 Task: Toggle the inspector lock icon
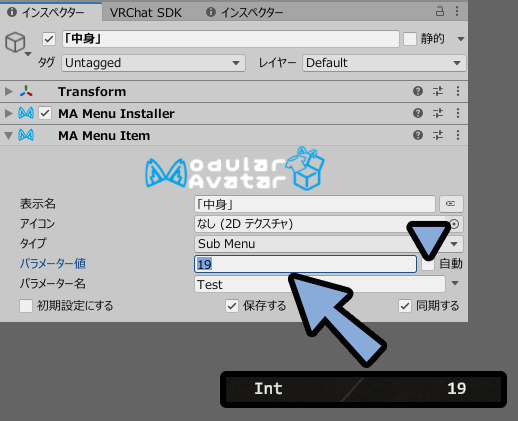point(440,12)
